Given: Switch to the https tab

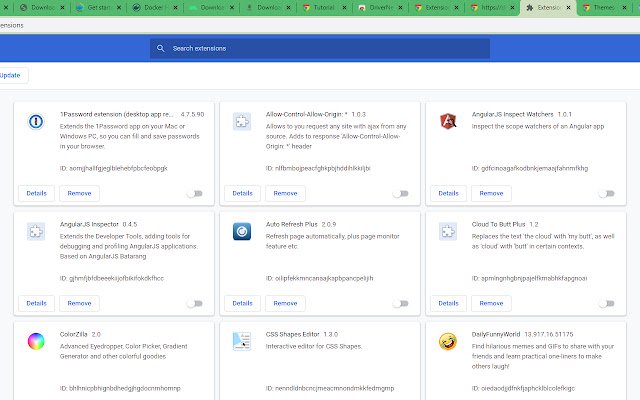Looking at the screenshot, I should pyautogui.click(x=492, y=7).
